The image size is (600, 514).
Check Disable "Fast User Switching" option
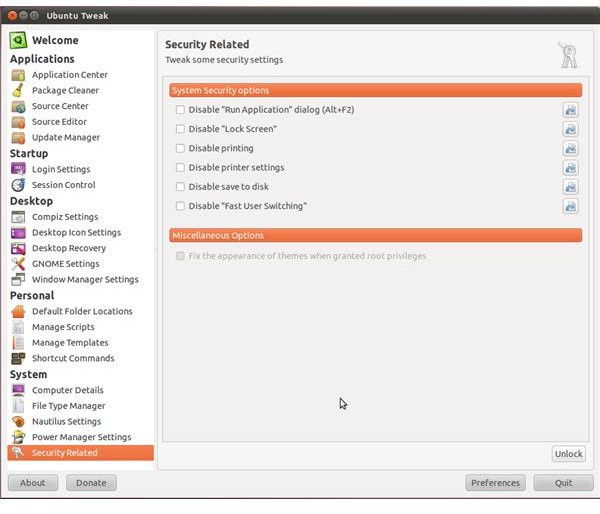click(180, 206)
